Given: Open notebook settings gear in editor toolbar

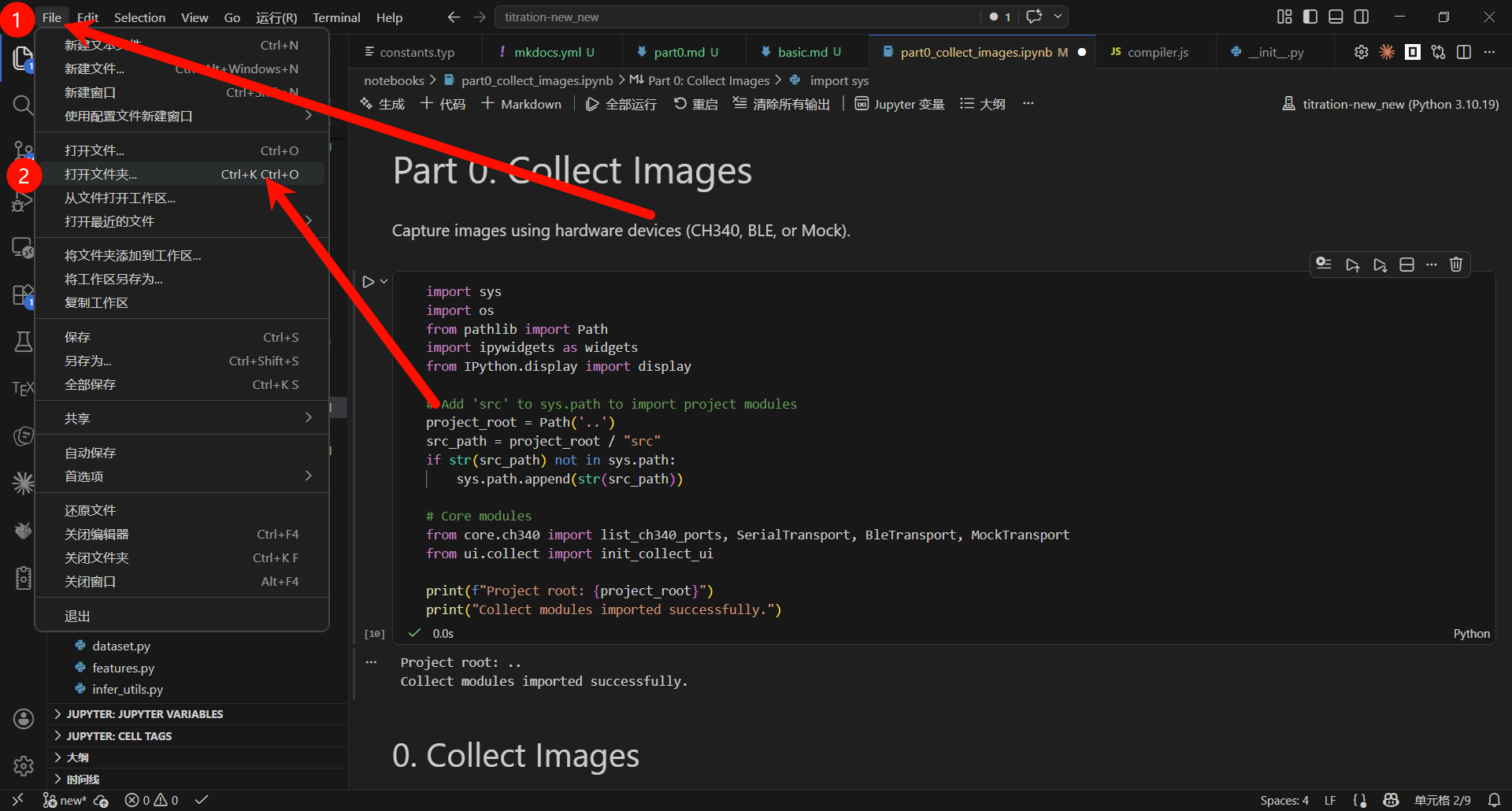Looking at the screenshot, I should point(1361,52).
